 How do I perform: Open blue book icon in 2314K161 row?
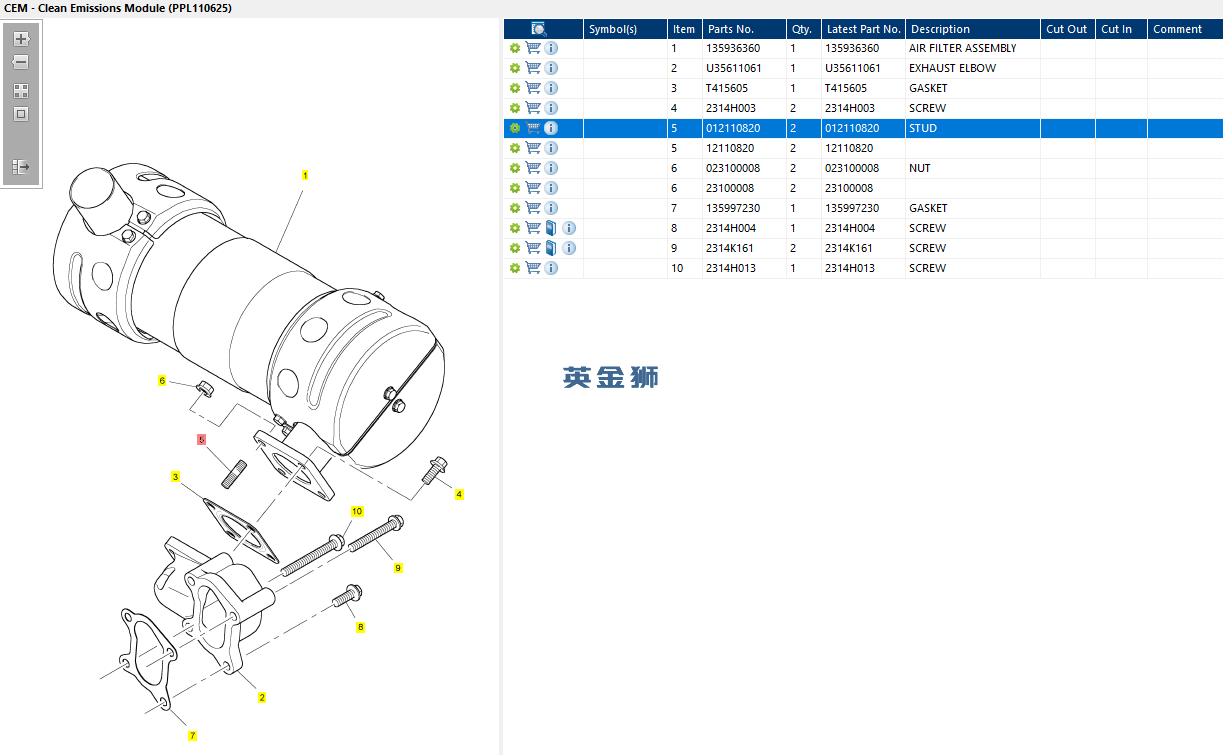551,248
